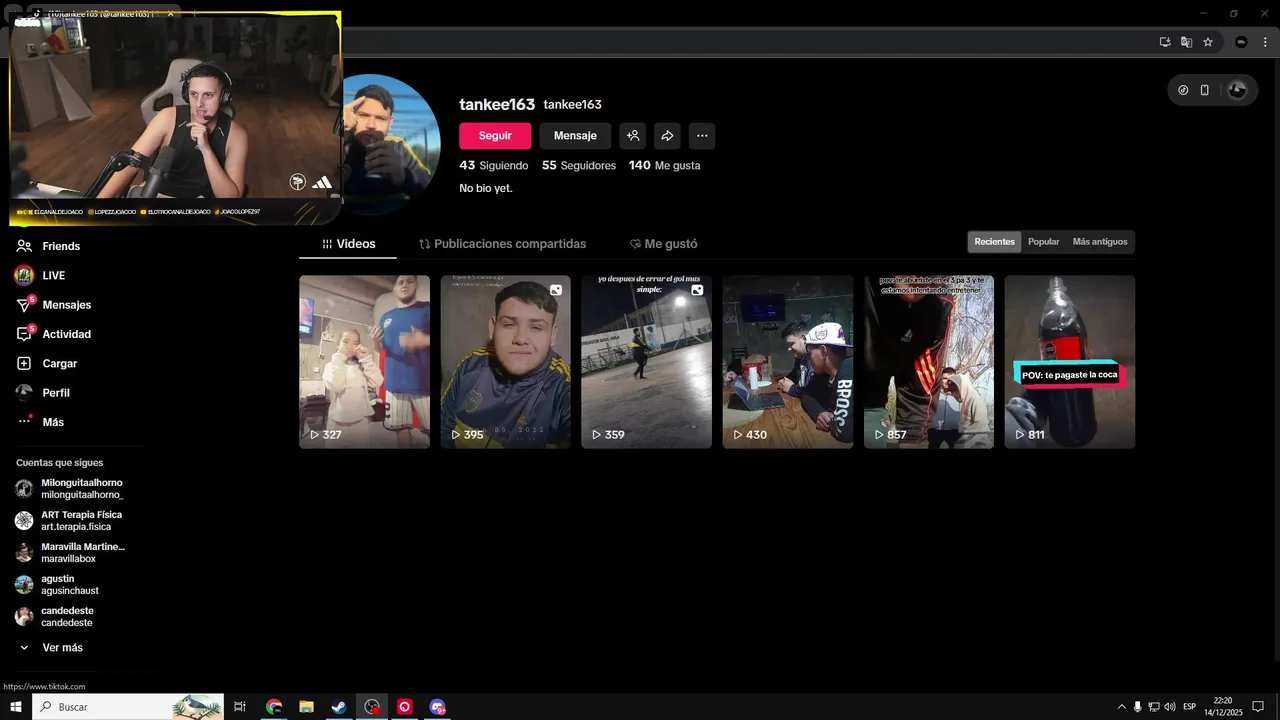Open the ESP language indicator
This screenshot has height=720, width=1280.
1189,707
